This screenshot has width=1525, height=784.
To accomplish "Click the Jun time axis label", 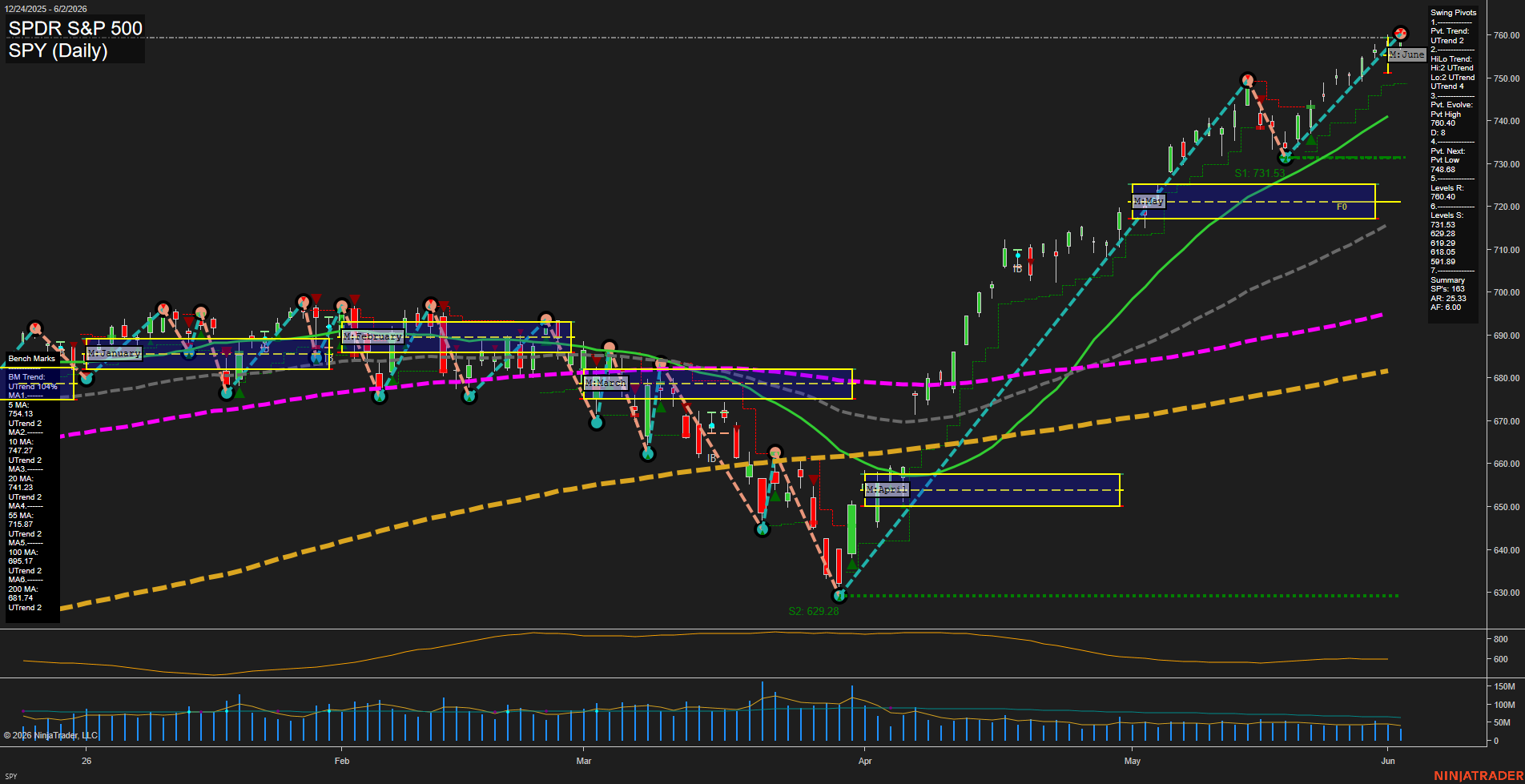I will tap(1388, 761).
